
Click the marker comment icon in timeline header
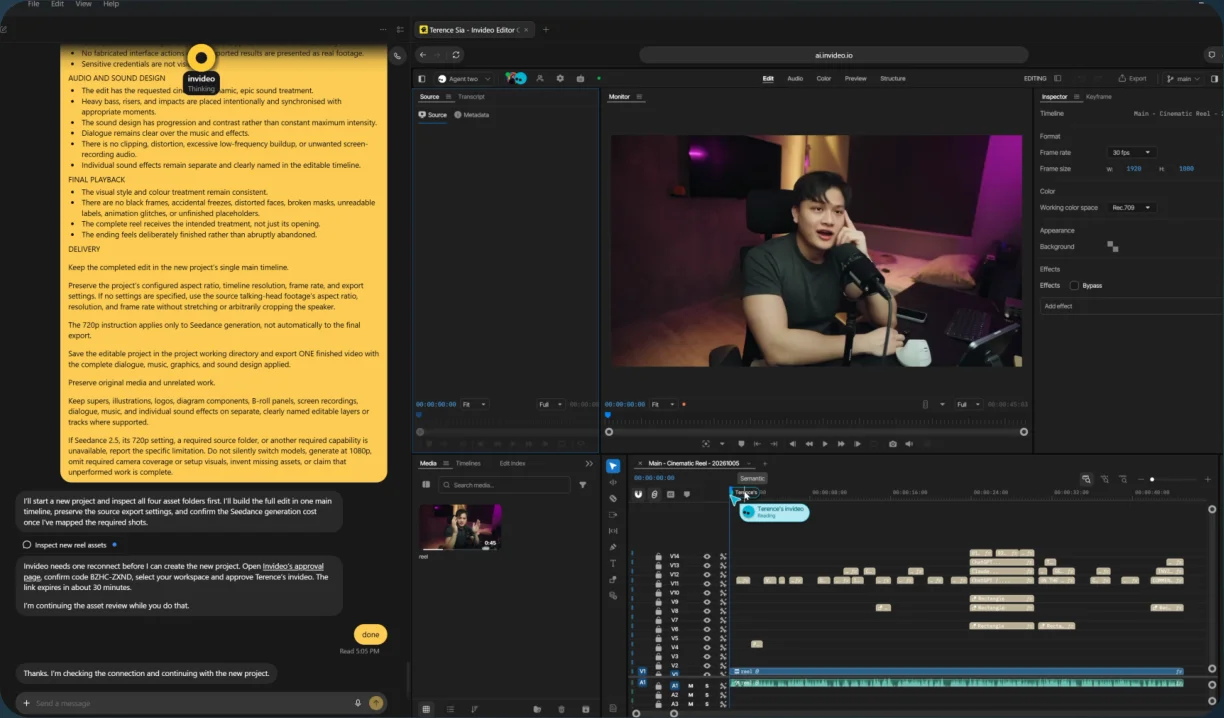(x=686, y=494)
